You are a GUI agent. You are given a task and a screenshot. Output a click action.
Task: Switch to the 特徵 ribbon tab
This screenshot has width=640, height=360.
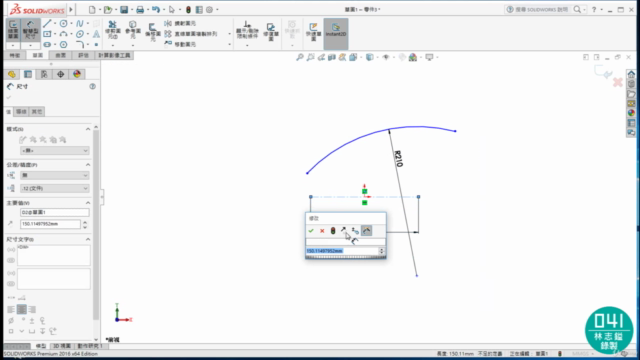pyautogui.click(x=15, y=55)
